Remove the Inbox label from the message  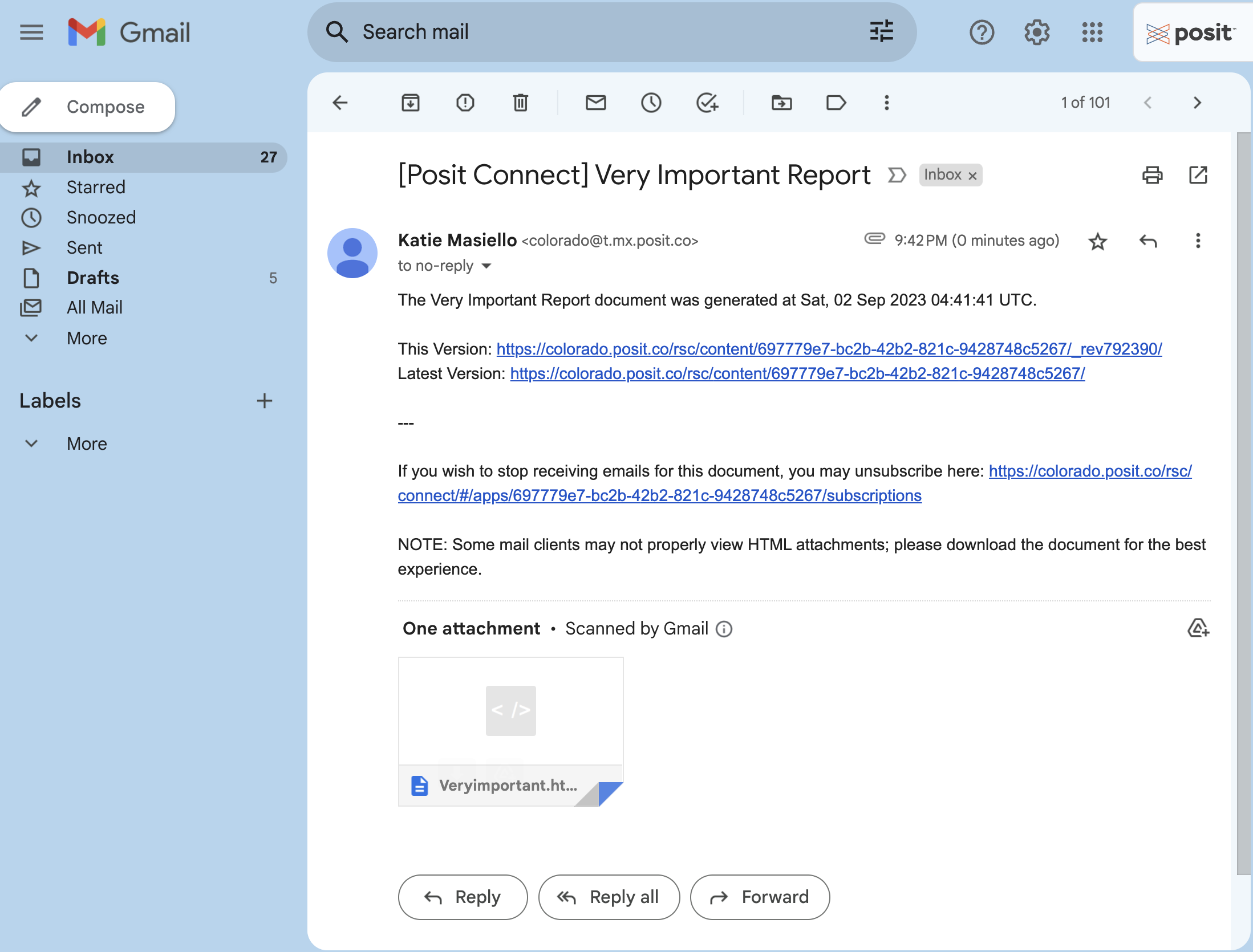click(x=972, y=176)
